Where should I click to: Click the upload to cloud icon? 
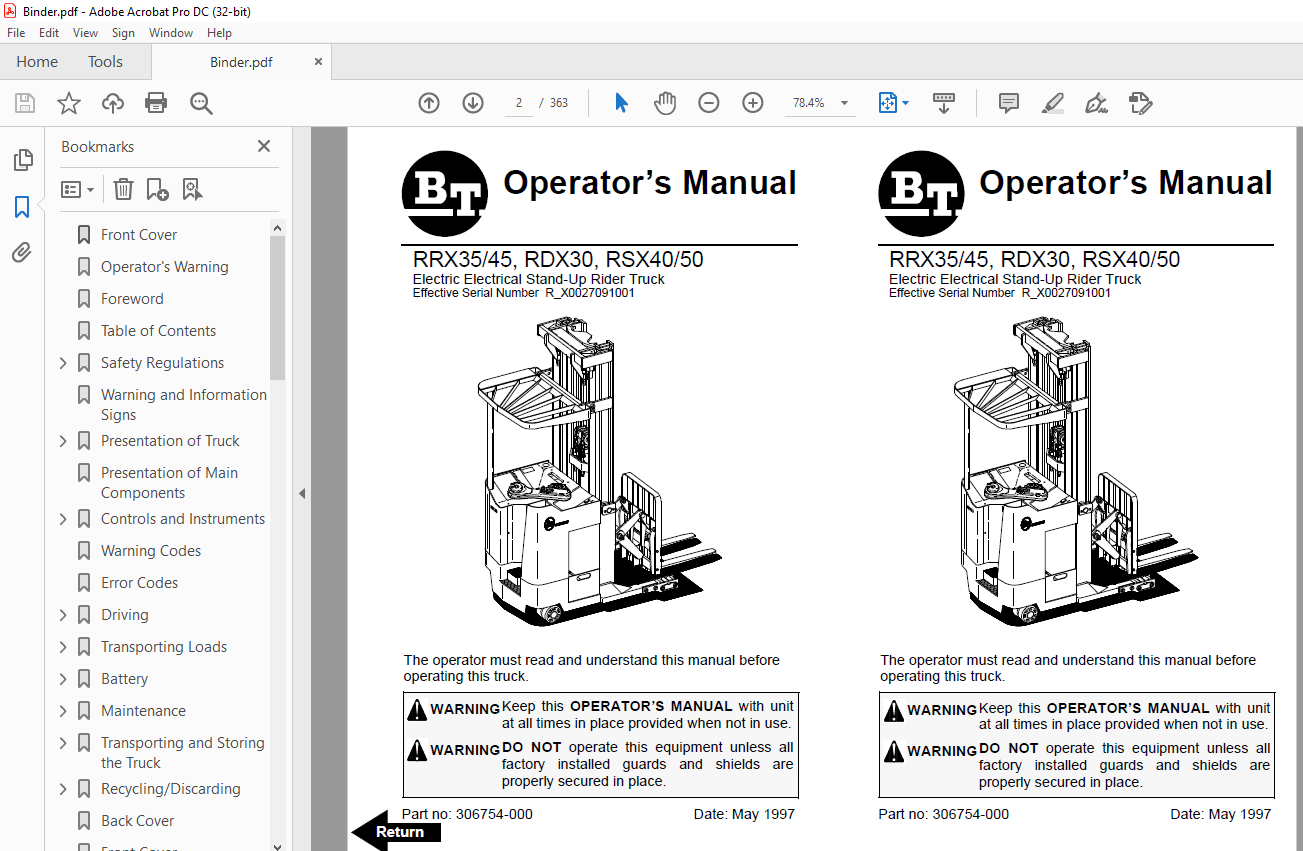113,103
